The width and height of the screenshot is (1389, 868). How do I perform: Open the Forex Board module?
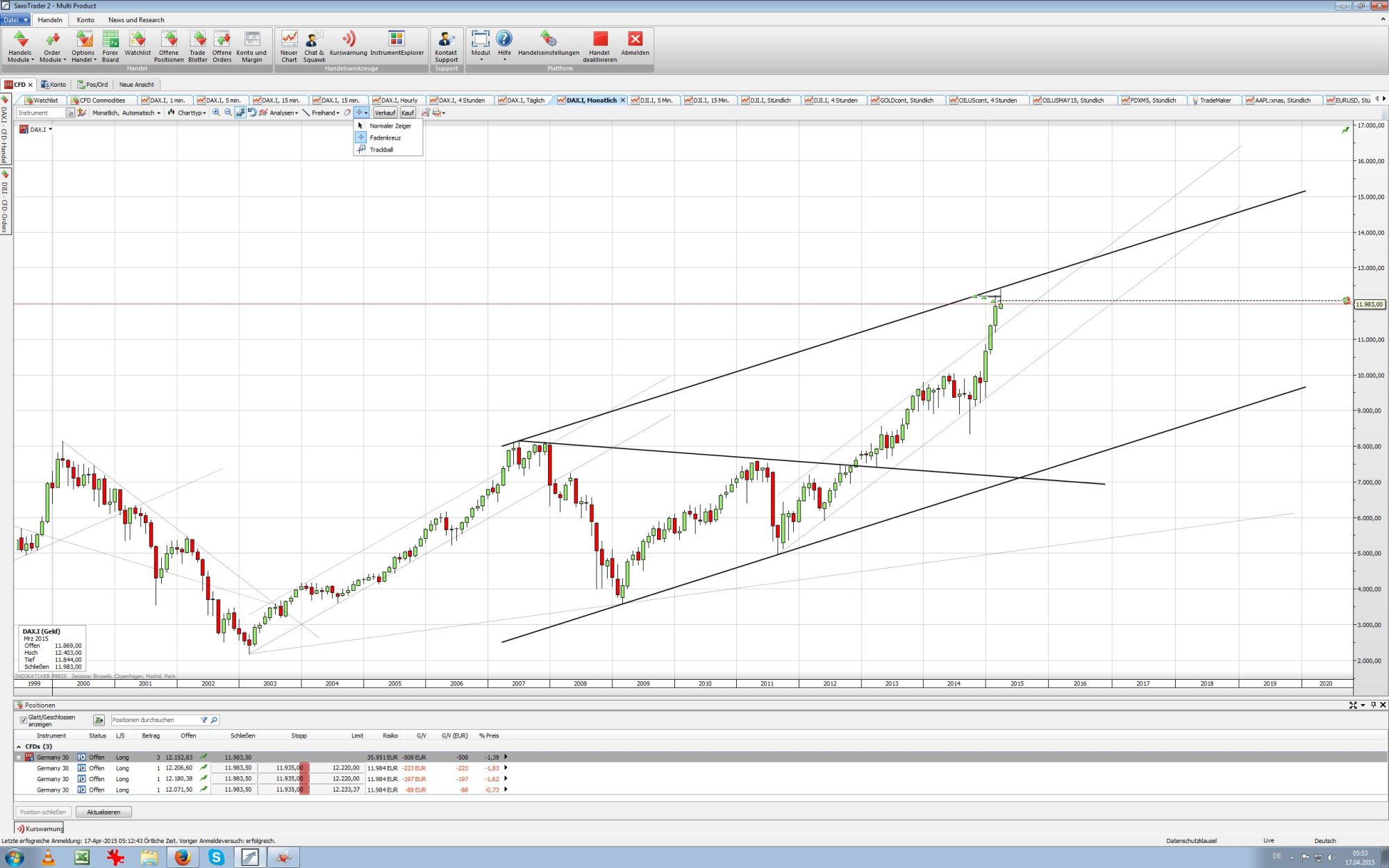(x=109, y=45)
